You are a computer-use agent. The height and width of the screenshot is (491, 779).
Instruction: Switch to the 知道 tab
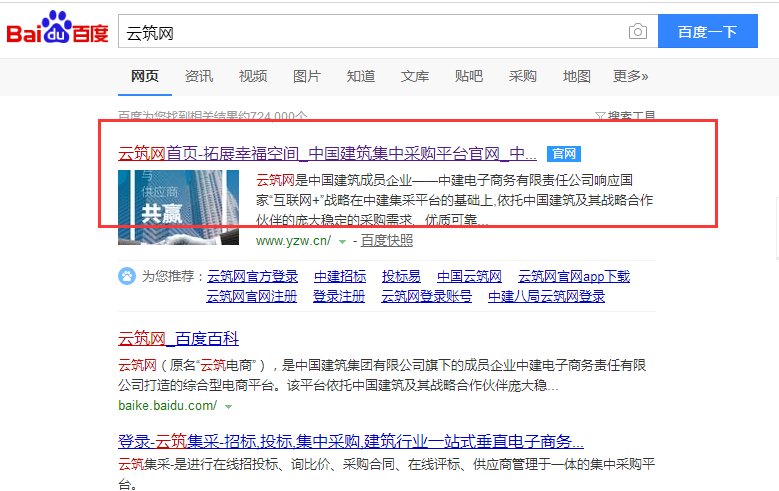(x=361, y=76)
